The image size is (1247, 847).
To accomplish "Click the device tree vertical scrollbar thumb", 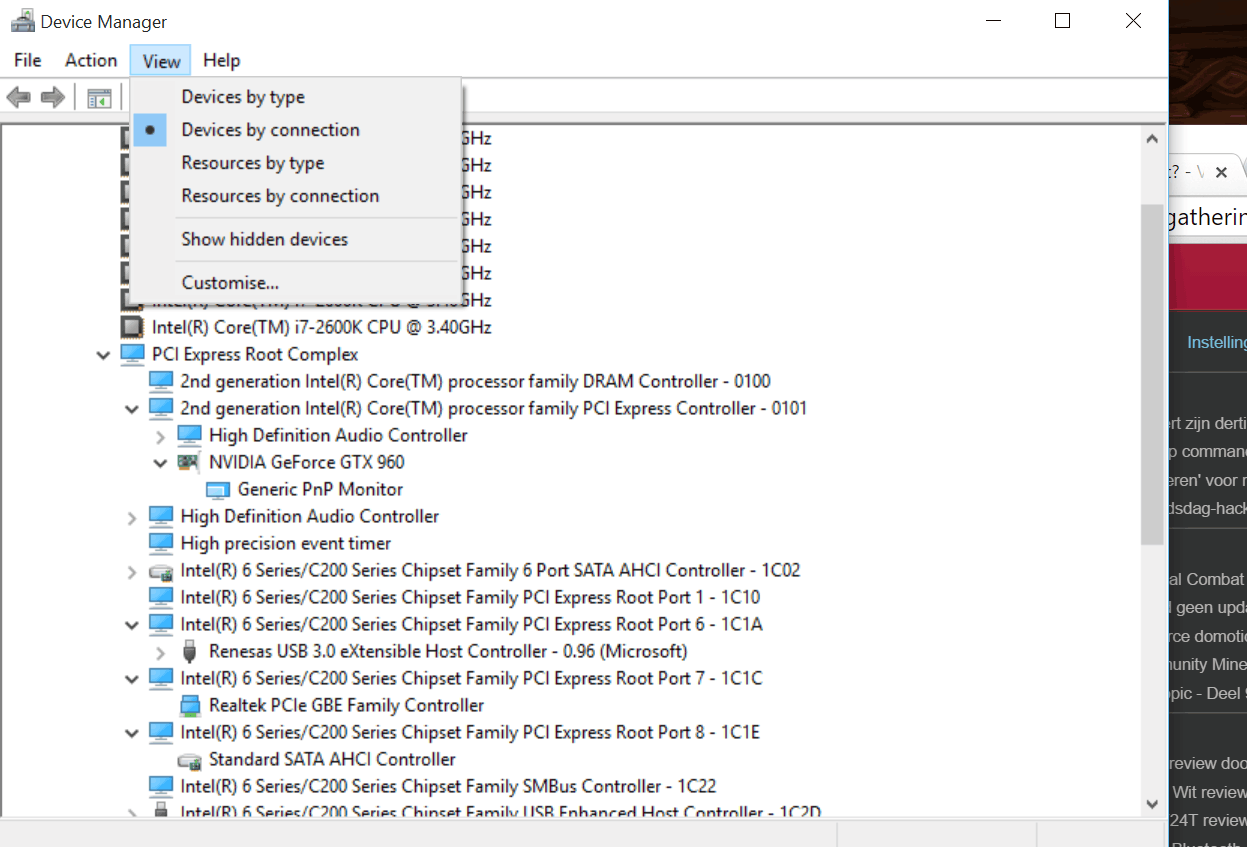I will (x=1152, y=375).
